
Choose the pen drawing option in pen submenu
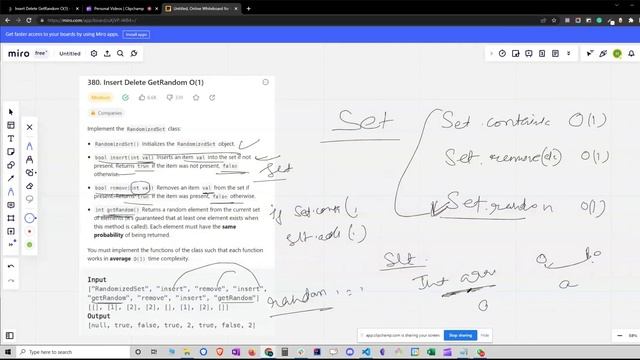pyautogui.click(x=29, y=146)
